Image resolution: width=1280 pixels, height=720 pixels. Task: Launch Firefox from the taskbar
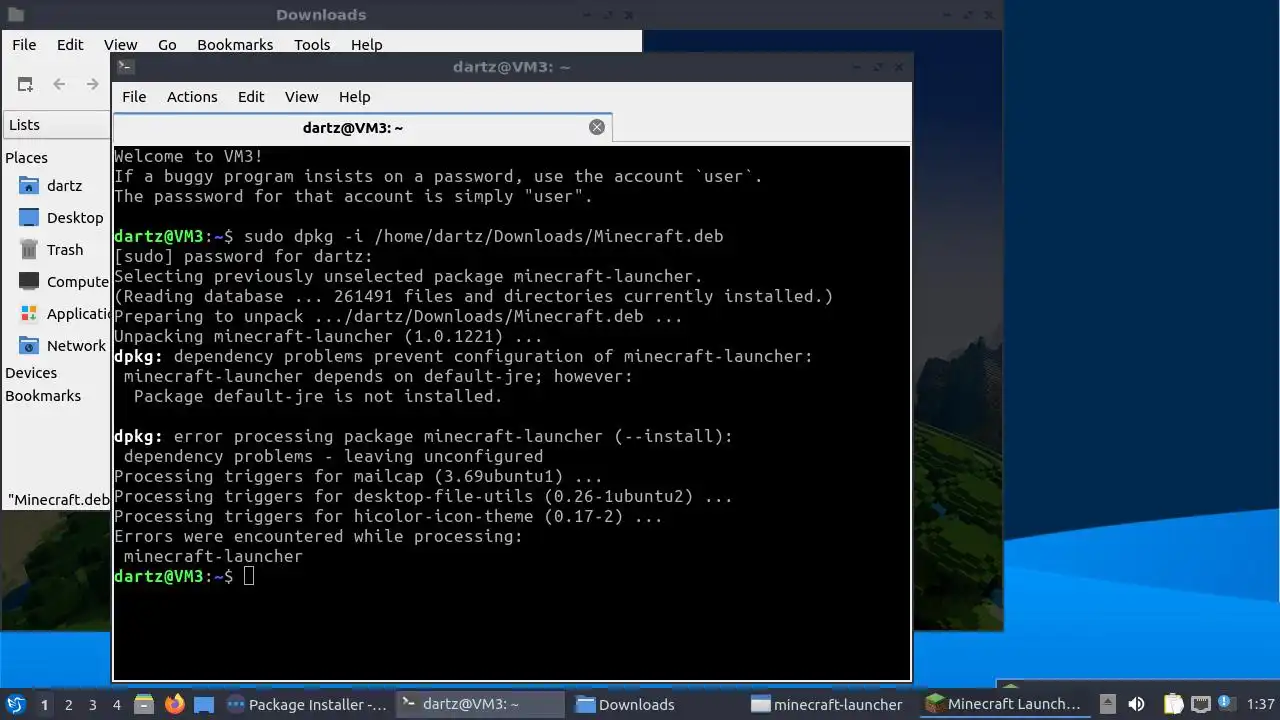click(175, 704)
